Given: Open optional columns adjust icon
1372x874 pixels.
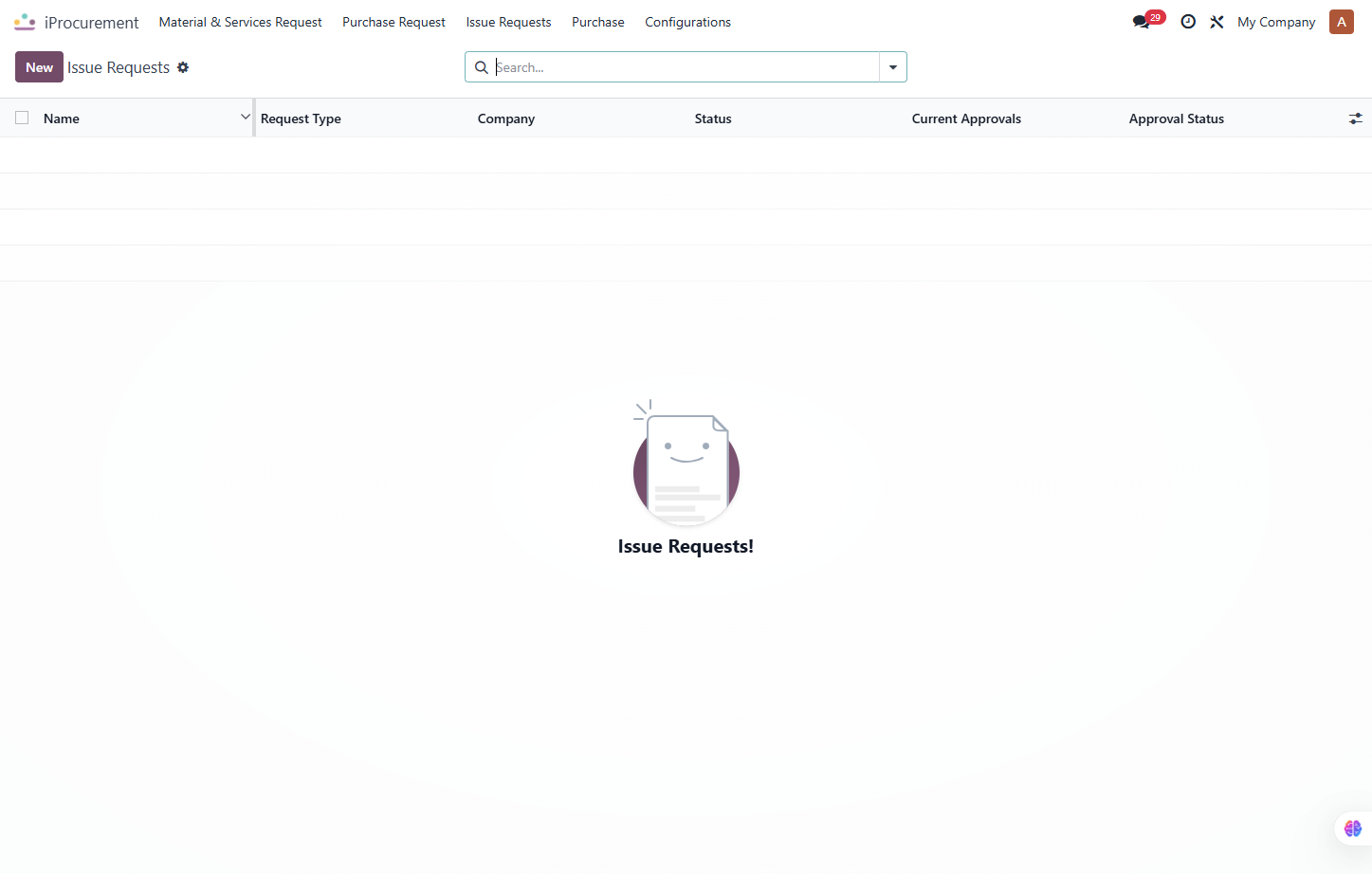Looking at the screenshot, I should (1356, 118).
